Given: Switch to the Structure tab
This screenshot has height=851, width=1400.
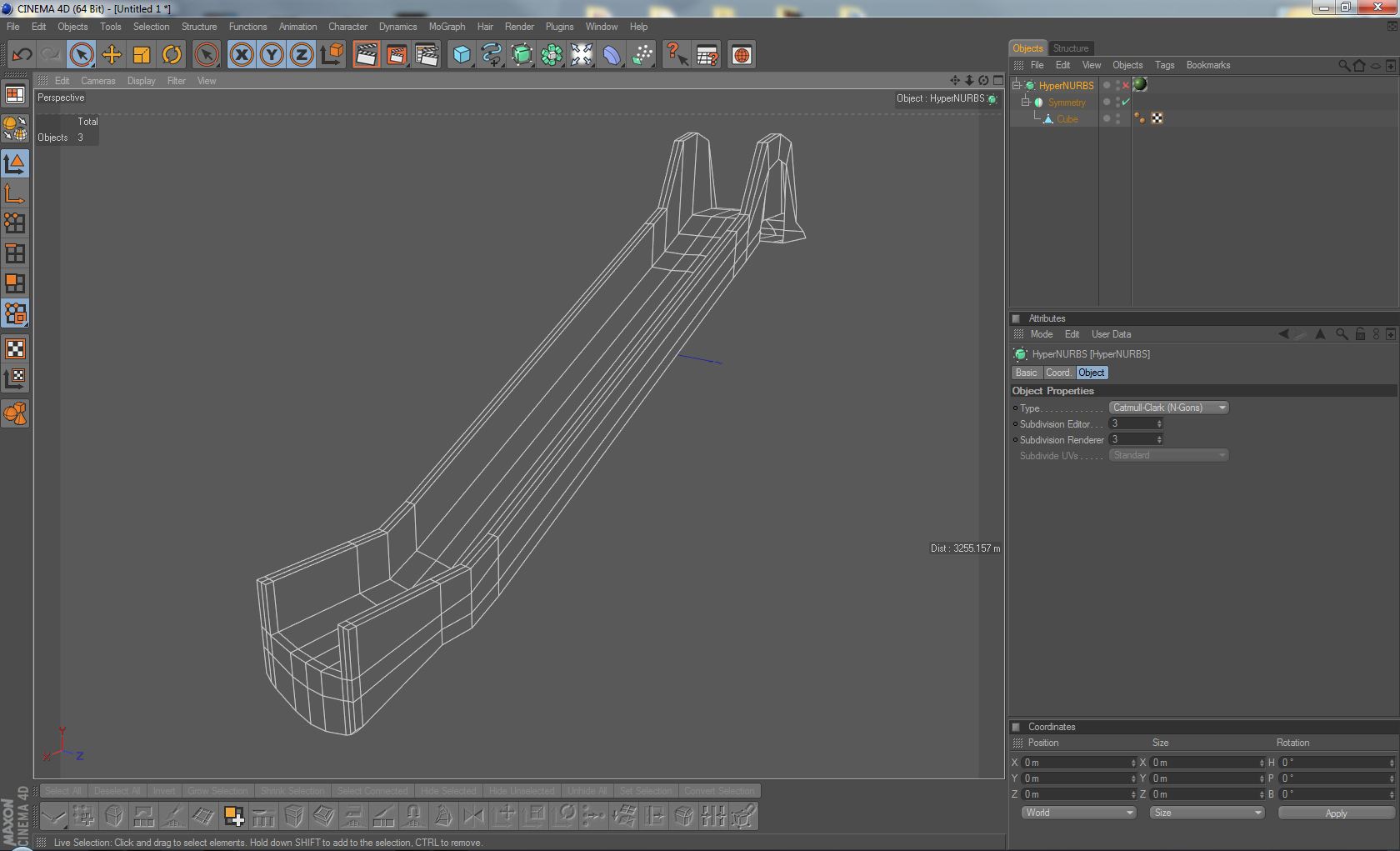Looking at the screenshot, I should 1070,48.
